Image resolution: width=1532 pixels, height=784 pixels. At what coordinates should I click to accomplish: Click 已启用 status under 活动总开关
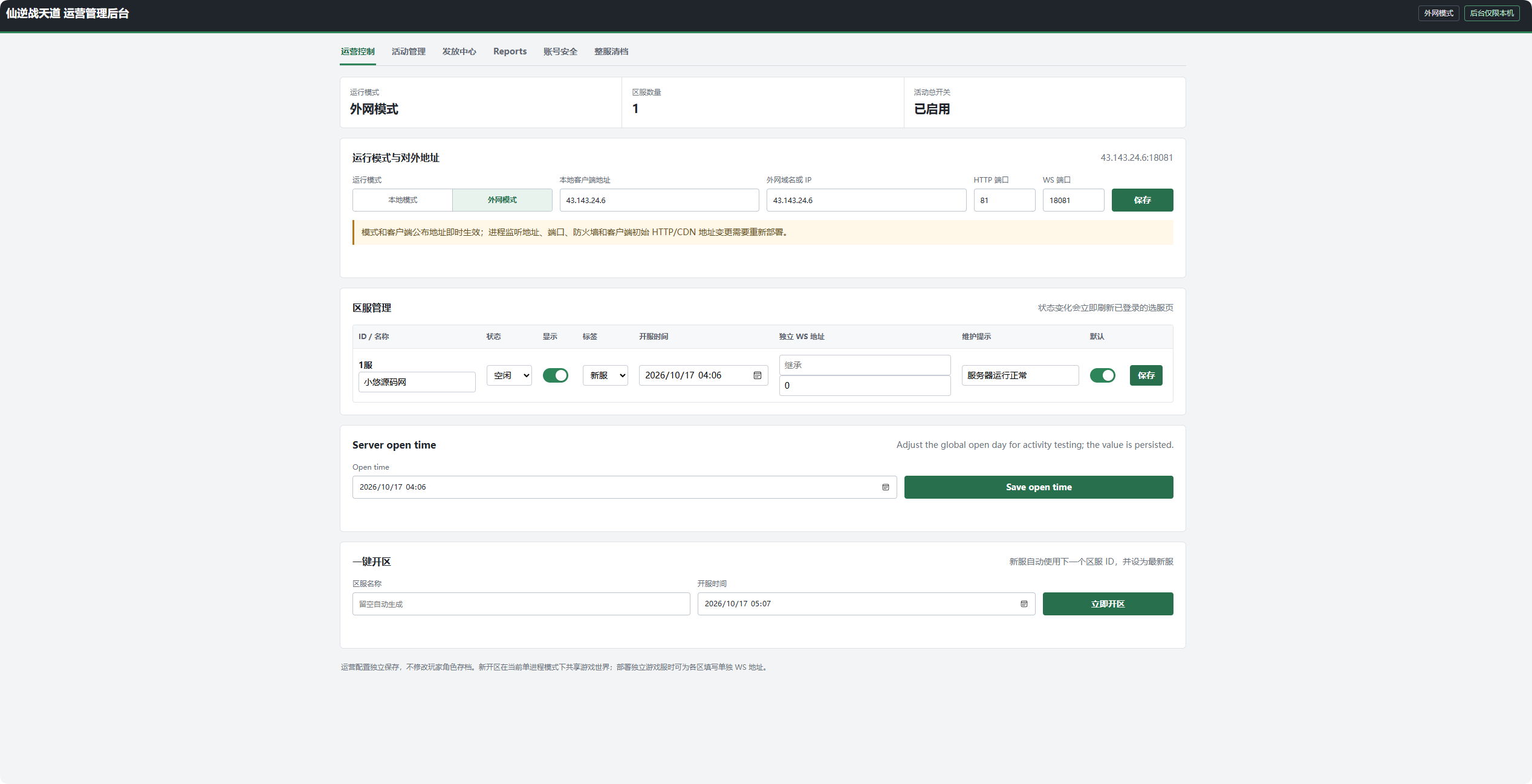[x=932, y=109]
